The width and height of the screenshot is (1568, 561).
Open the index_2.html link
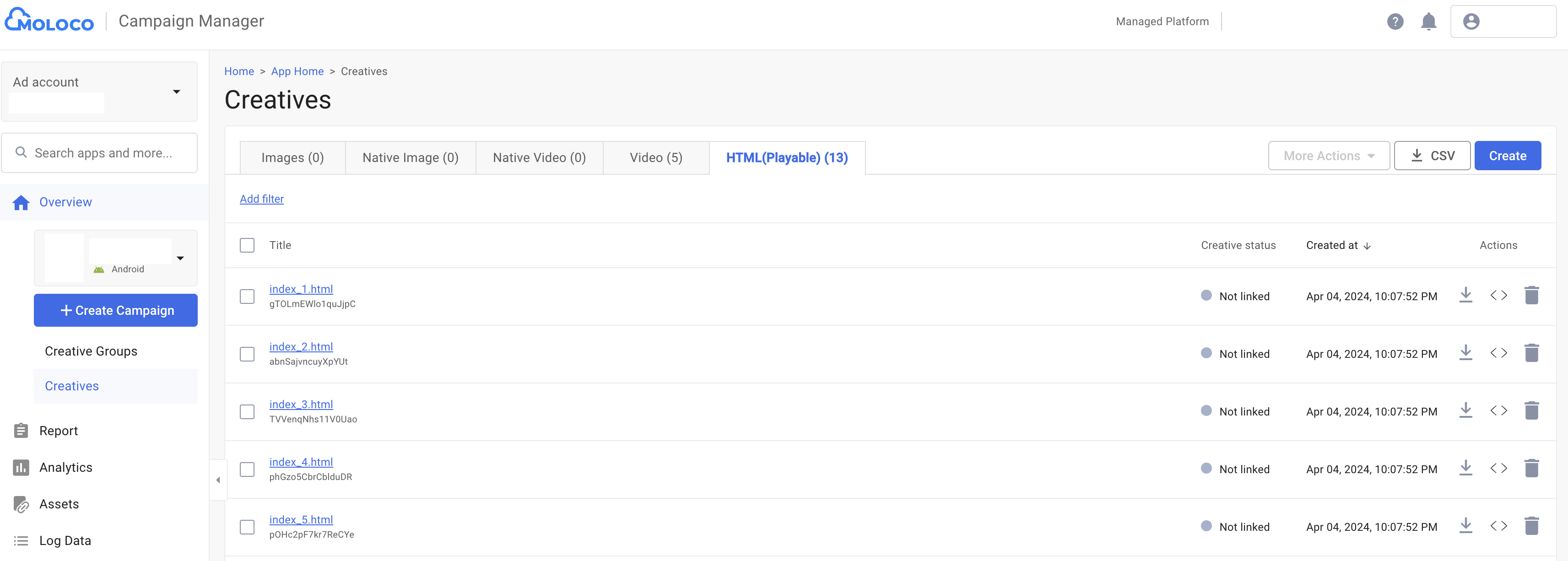coord(301,347)
